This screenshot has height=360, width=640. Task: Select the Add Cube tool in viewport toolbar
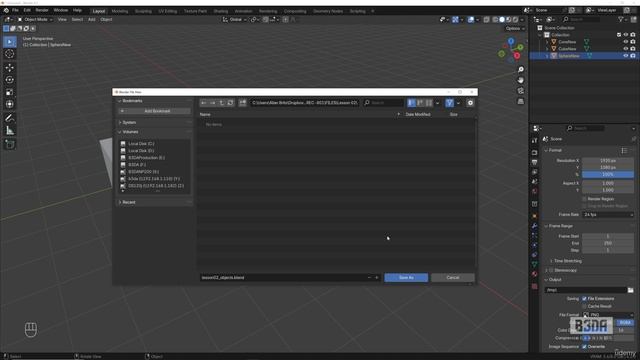pos(9,144)
